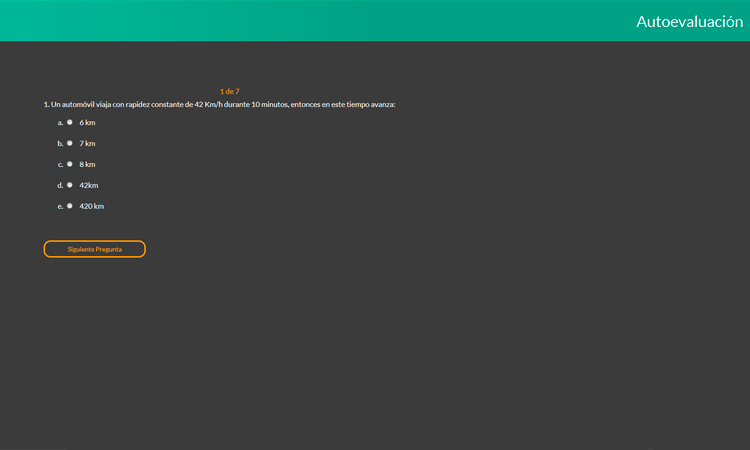The height and width of the screenshot is (450, 750).
Task: Click the letter 'd.' option marker
Action: pyautogui.click(x=60, y=186)
